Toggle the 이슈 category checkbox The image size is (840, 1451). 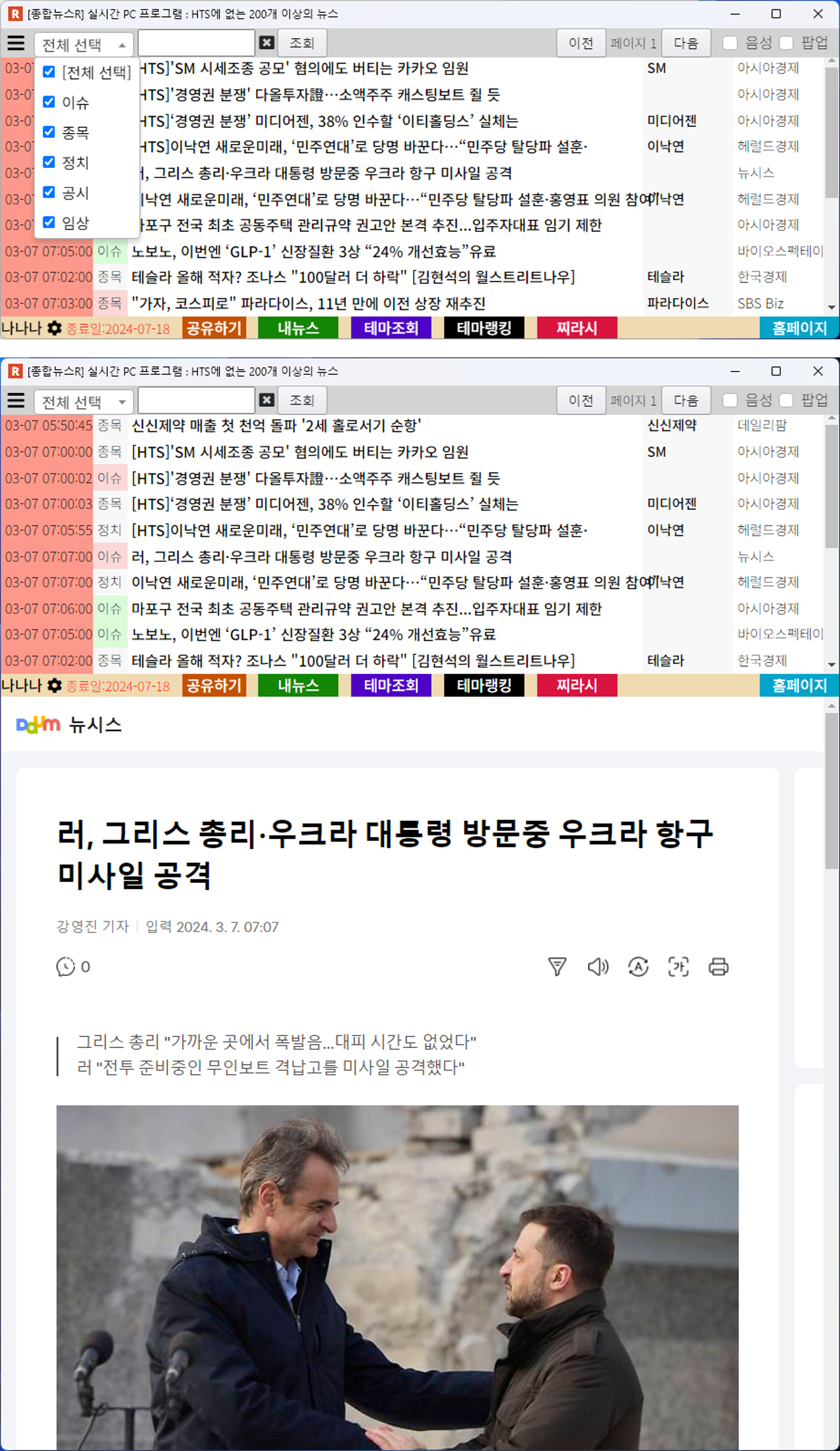tap(49, 102)
